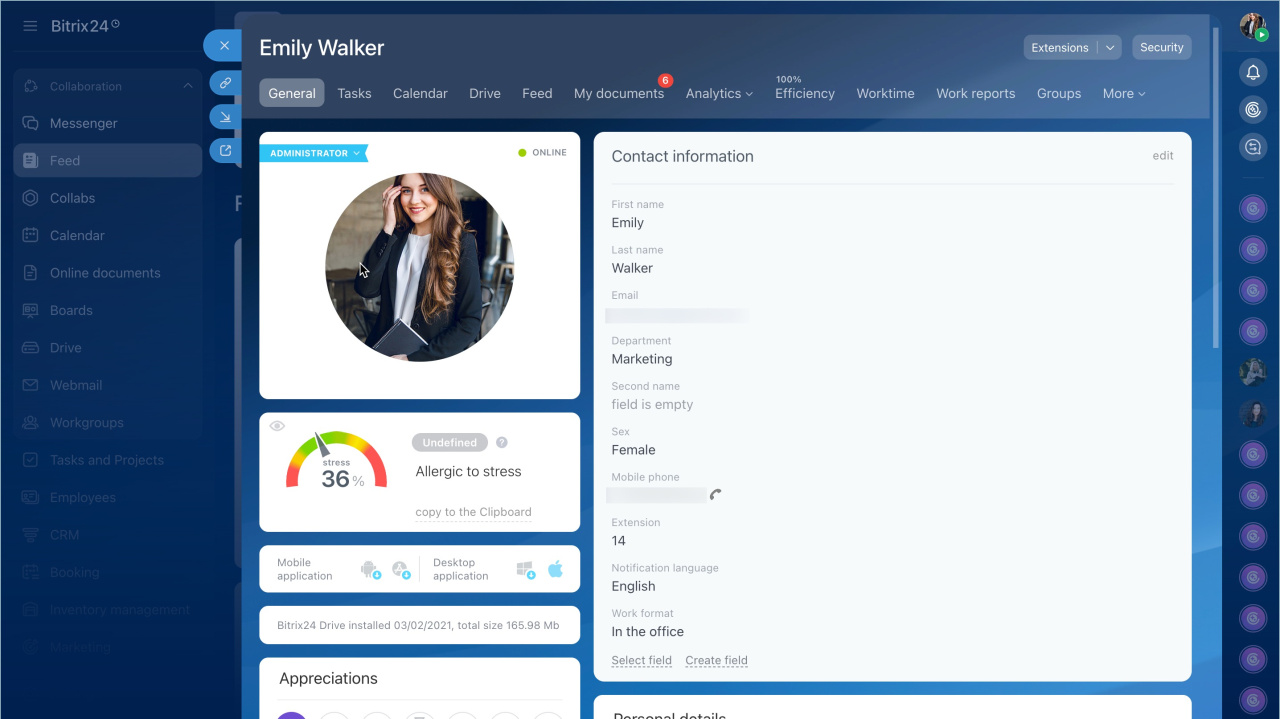Click the iOS App Store download icon
This screenshot has height=719, width=1280.
(401, 569)
